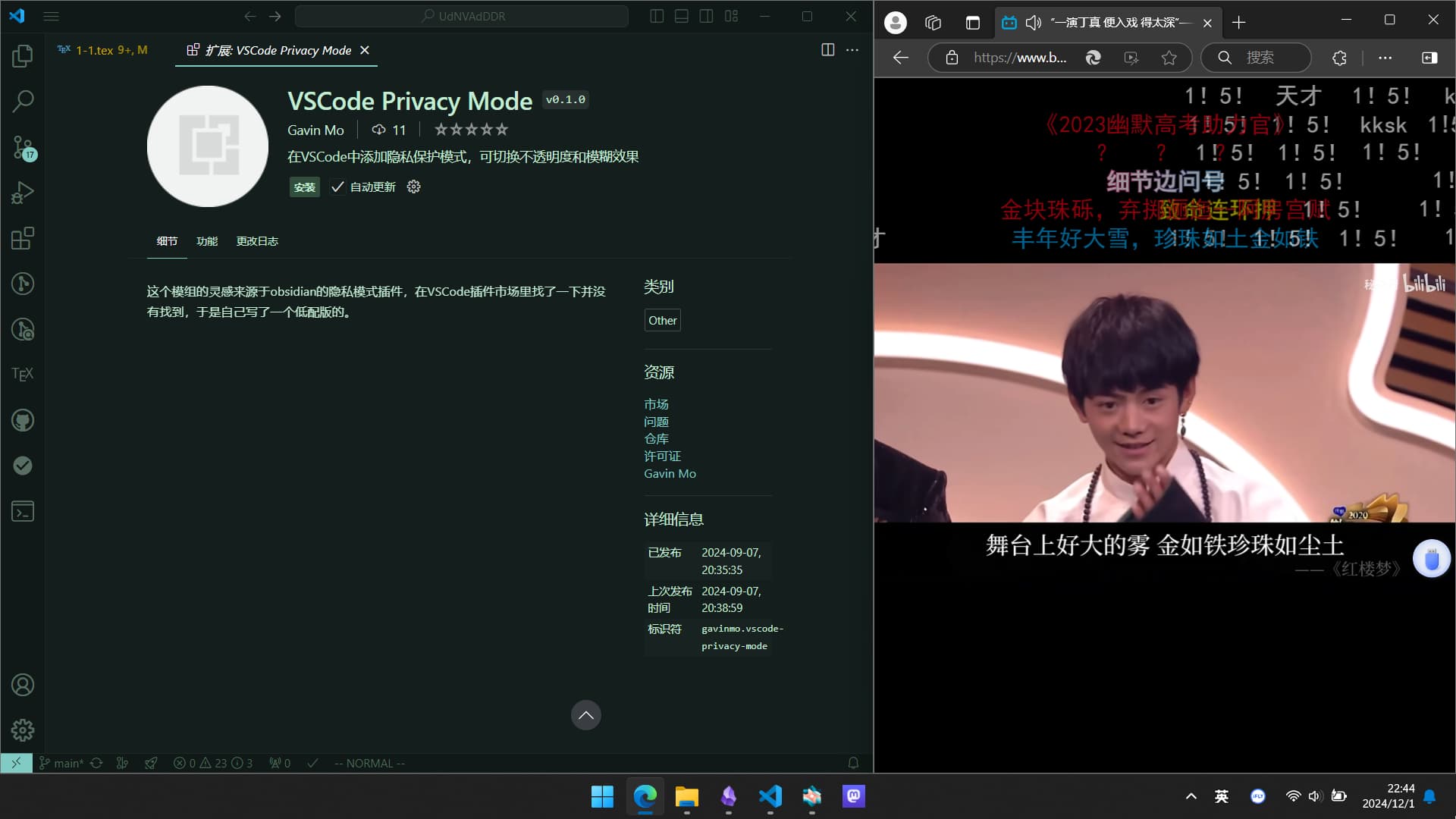Open a new browser tab

click(1238, 23)
